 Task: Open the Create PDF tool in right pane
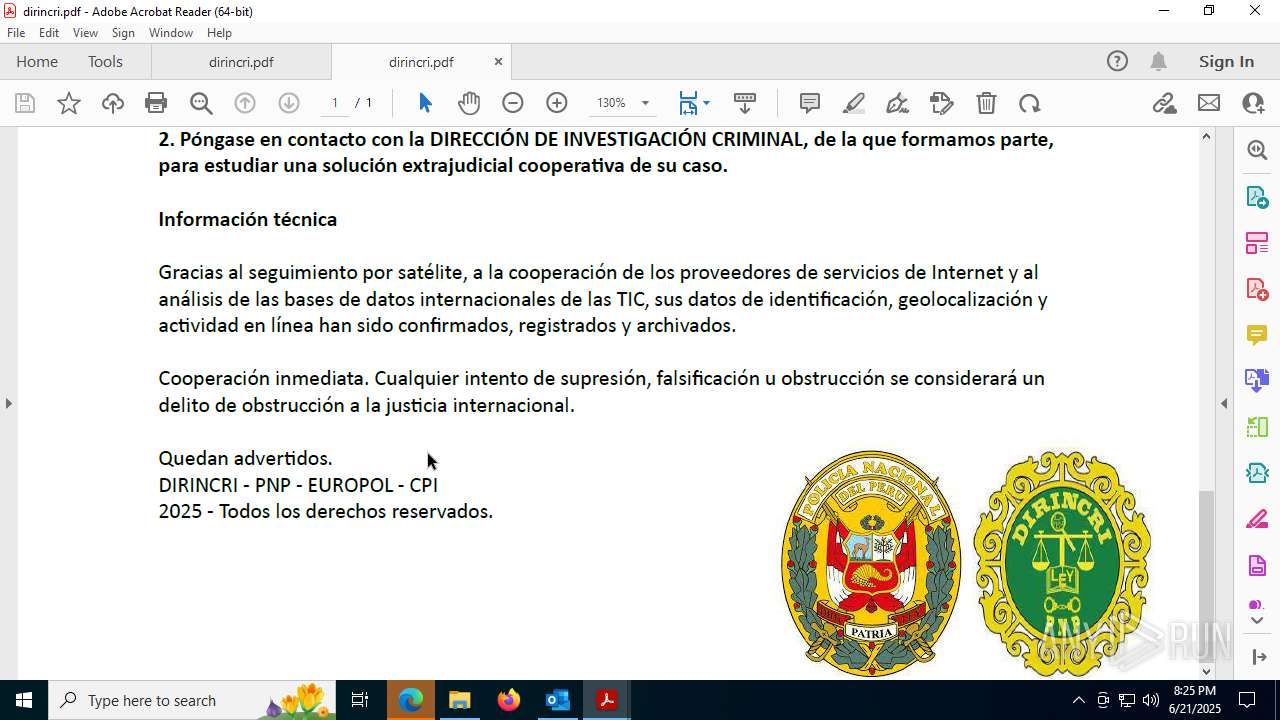1257,288
